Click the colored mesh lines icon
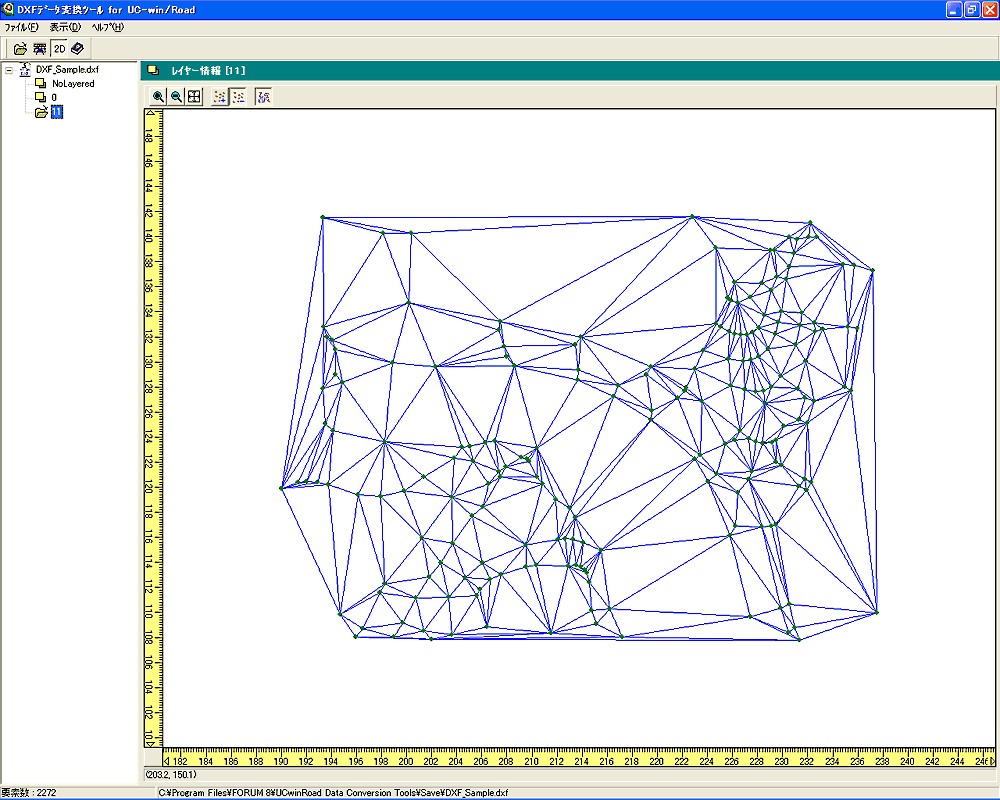Image resolution: width=1000 pixels, height=800 pixels. tap(263, 96)
